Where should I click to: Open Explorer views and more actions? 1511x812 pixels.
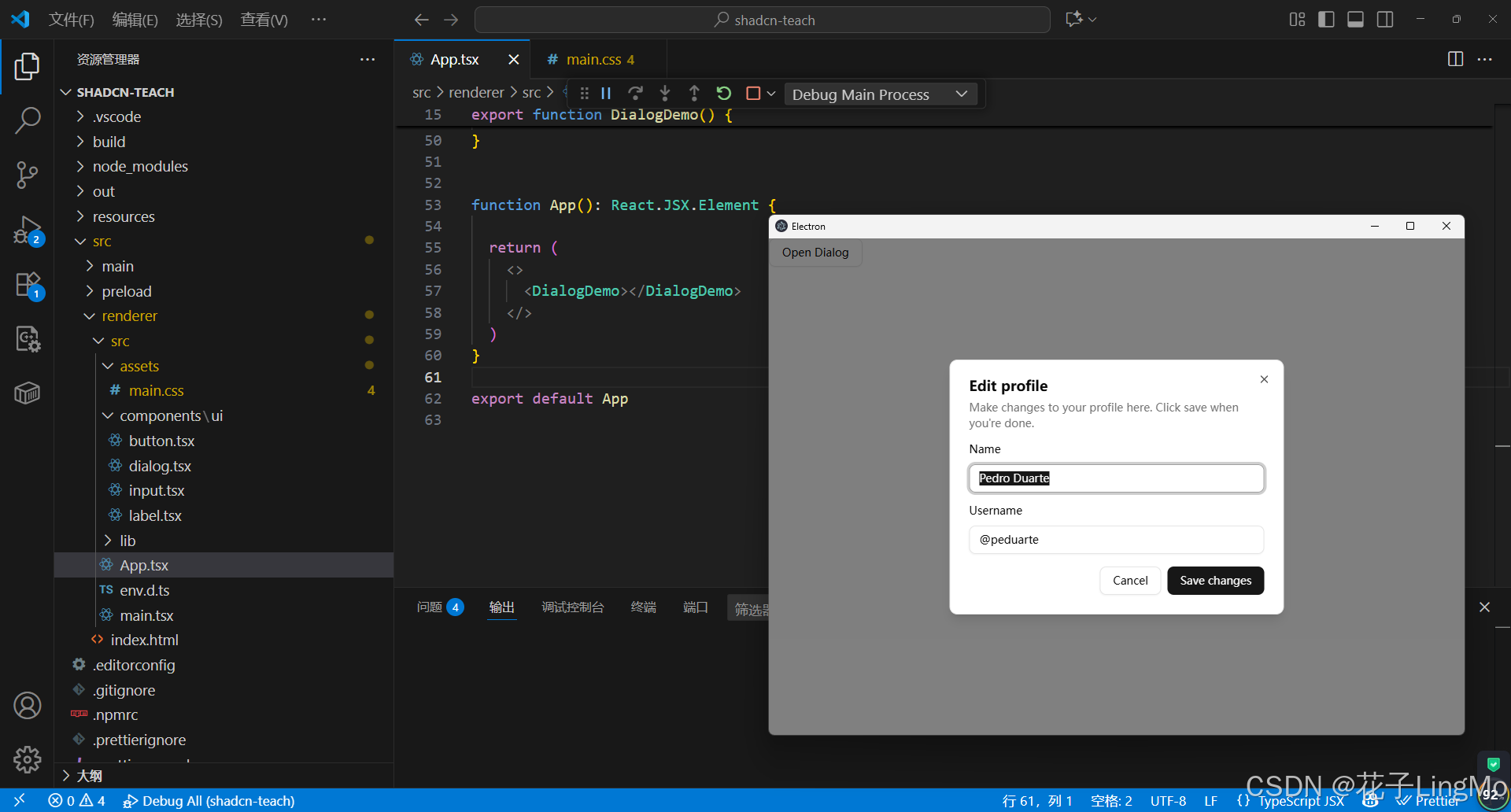point(368,59)
